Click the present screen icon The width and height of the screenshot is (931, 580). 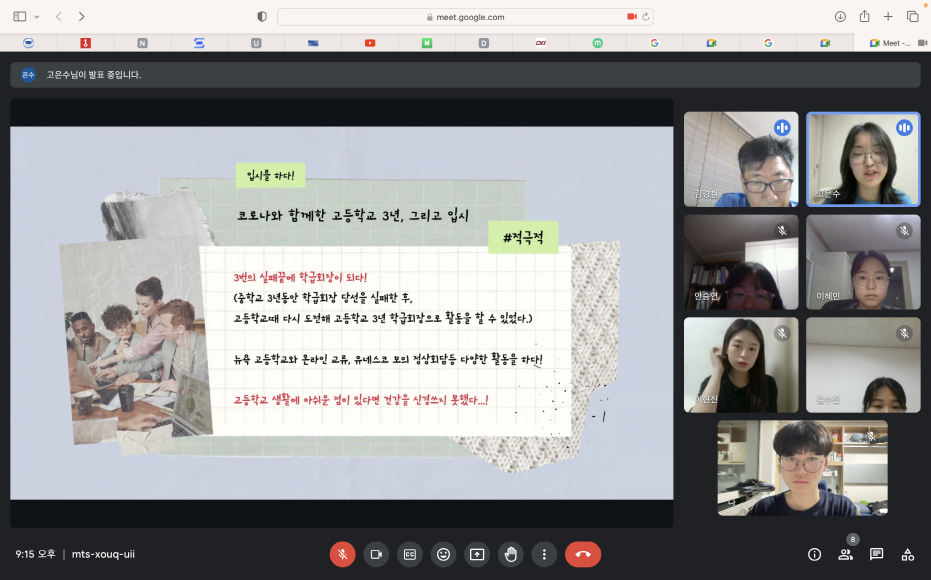pyautogui.click(x=477, y=554)
